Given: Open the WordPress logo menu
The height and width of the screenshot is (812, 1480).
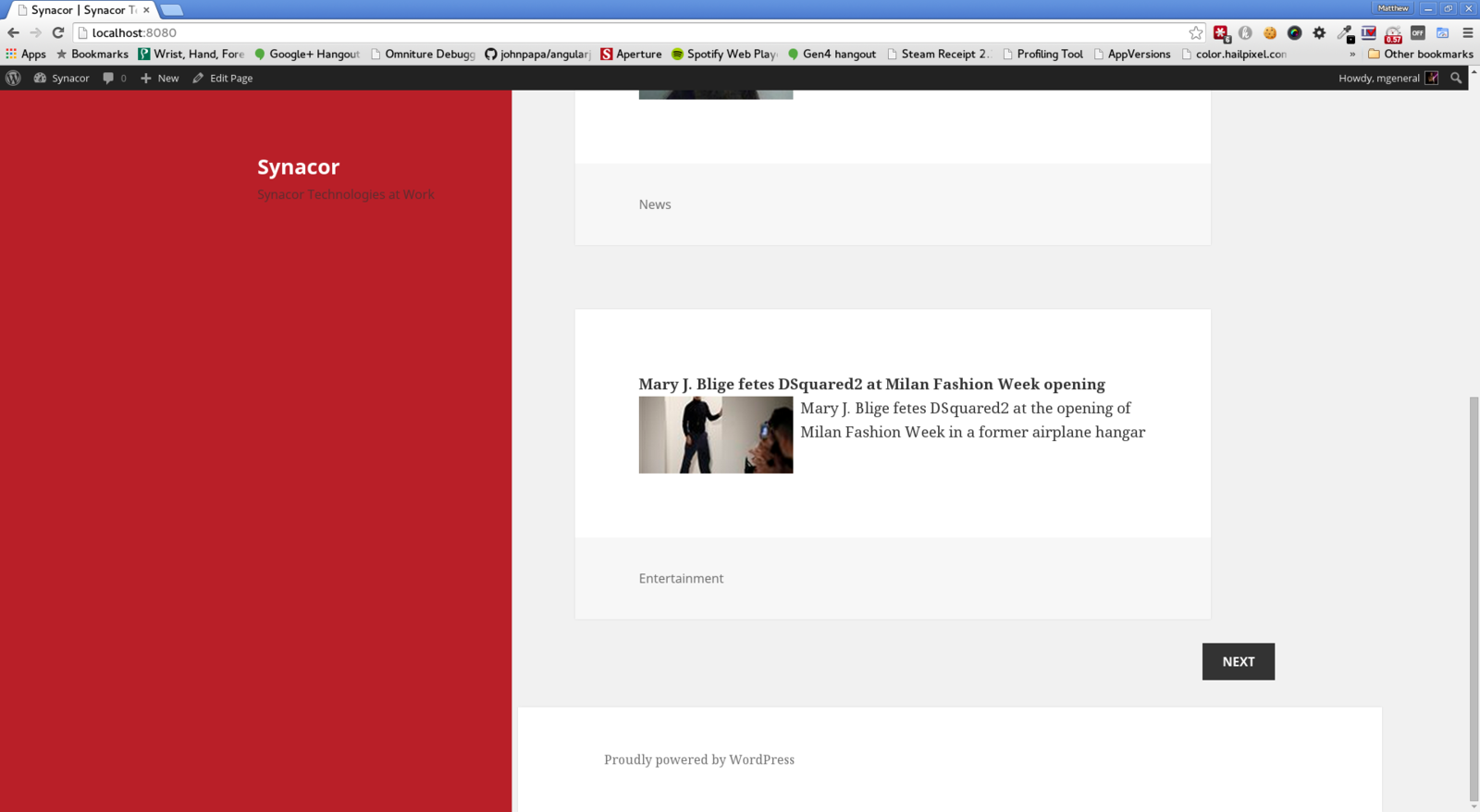Looking at the screenshot, I should tap(13, 78).
